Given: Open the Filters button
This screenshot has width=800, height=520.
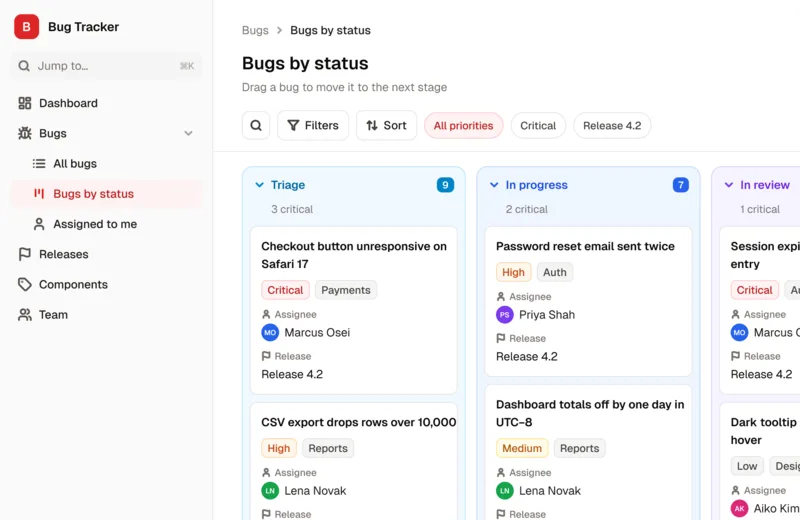Looking at the screenshot, I should [x=313, y=126].
